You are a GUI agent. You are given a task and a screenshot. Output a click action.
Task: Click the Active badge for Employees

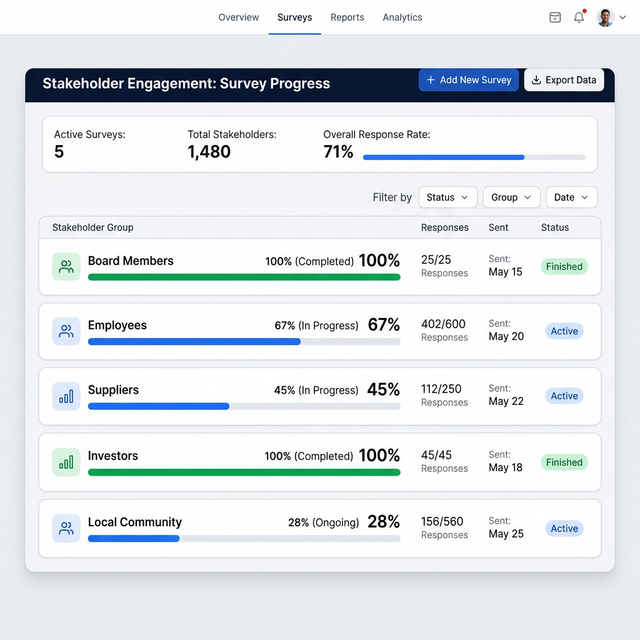coord(564,331)
